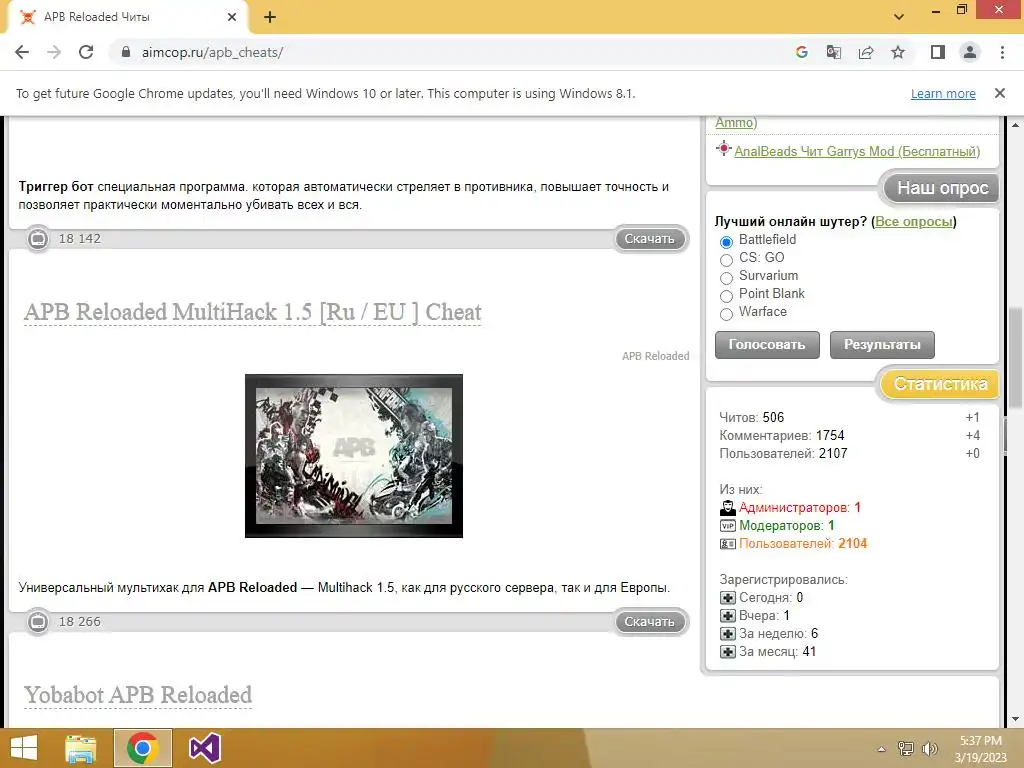
Task: Share this page icon
Action: pyautogui.click(x=866, y=52)
